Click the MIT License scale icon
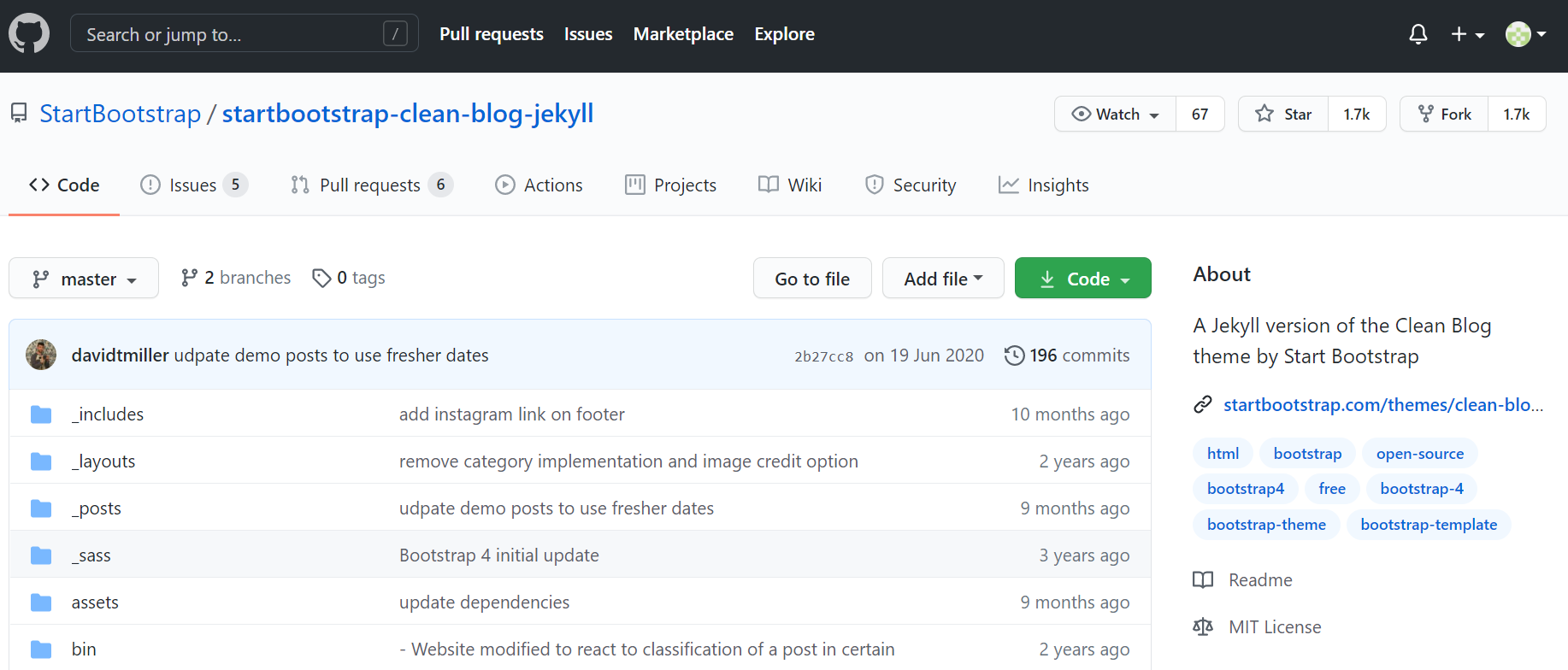1568x670 pixels. [1203, 626]
